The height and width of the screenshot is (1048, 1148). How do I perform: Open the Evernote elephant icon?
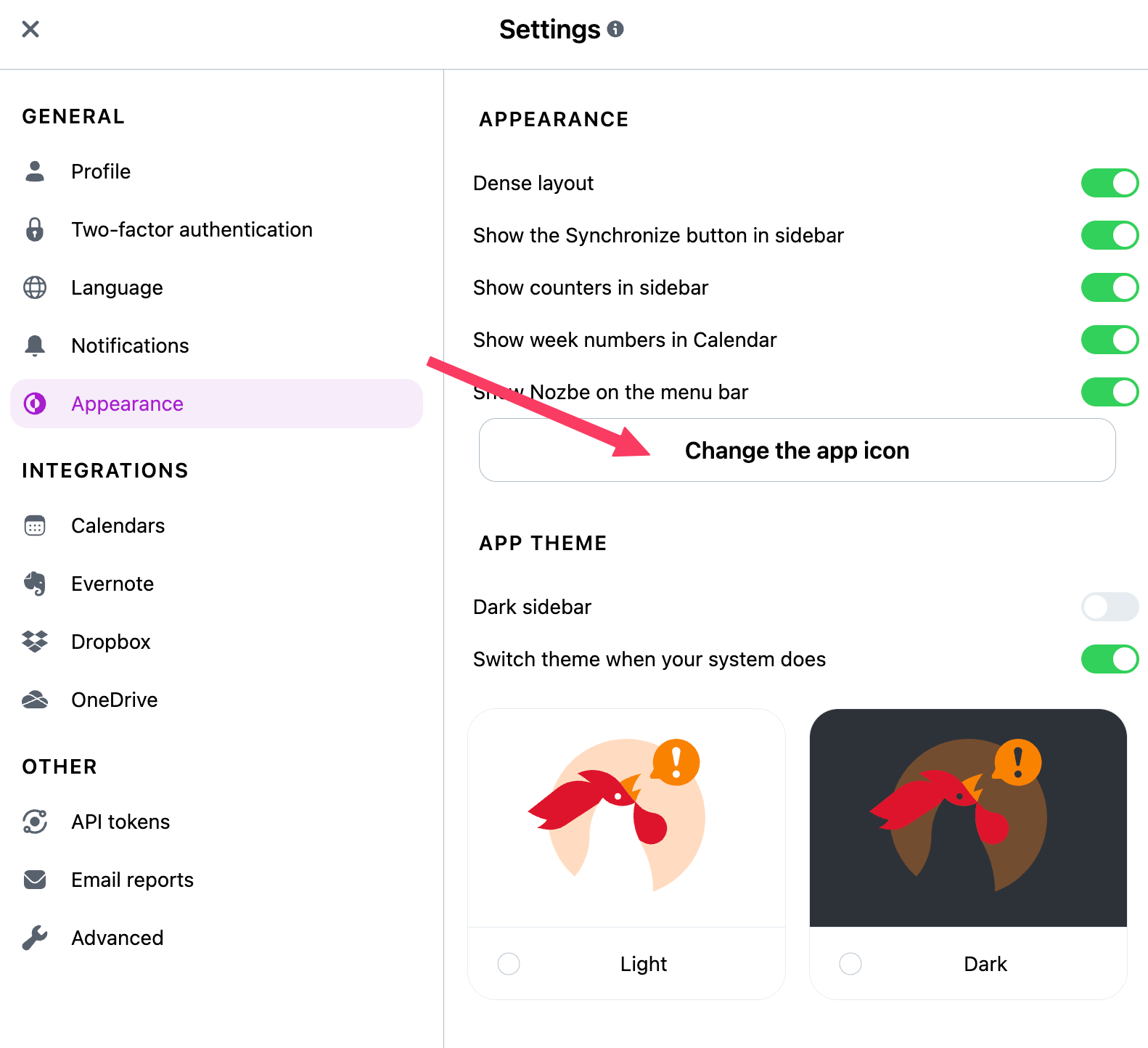(x=35, y=584)
